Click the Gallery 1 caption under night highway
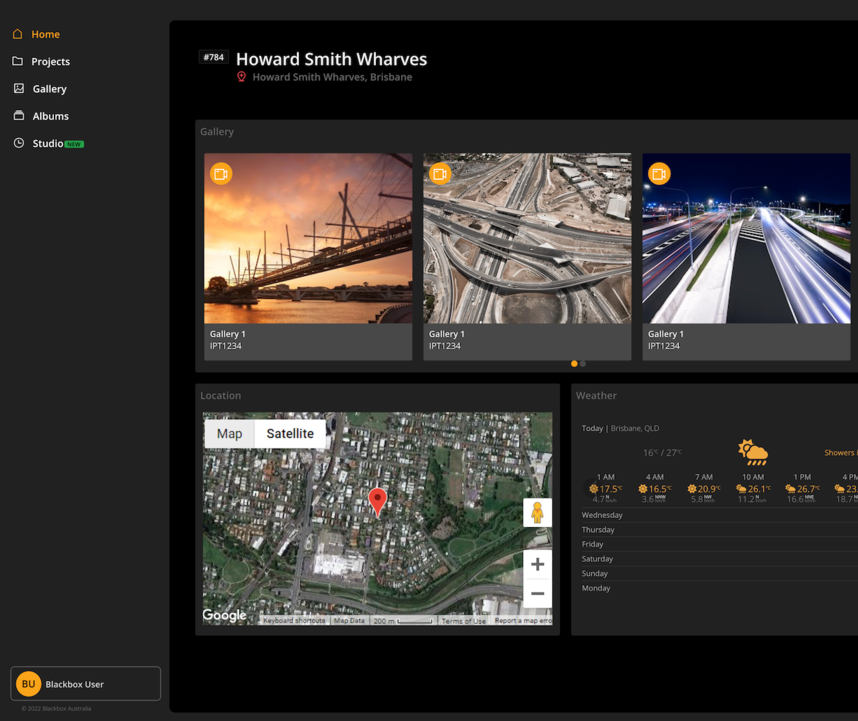Screen dimensions: 858x721 666,334
